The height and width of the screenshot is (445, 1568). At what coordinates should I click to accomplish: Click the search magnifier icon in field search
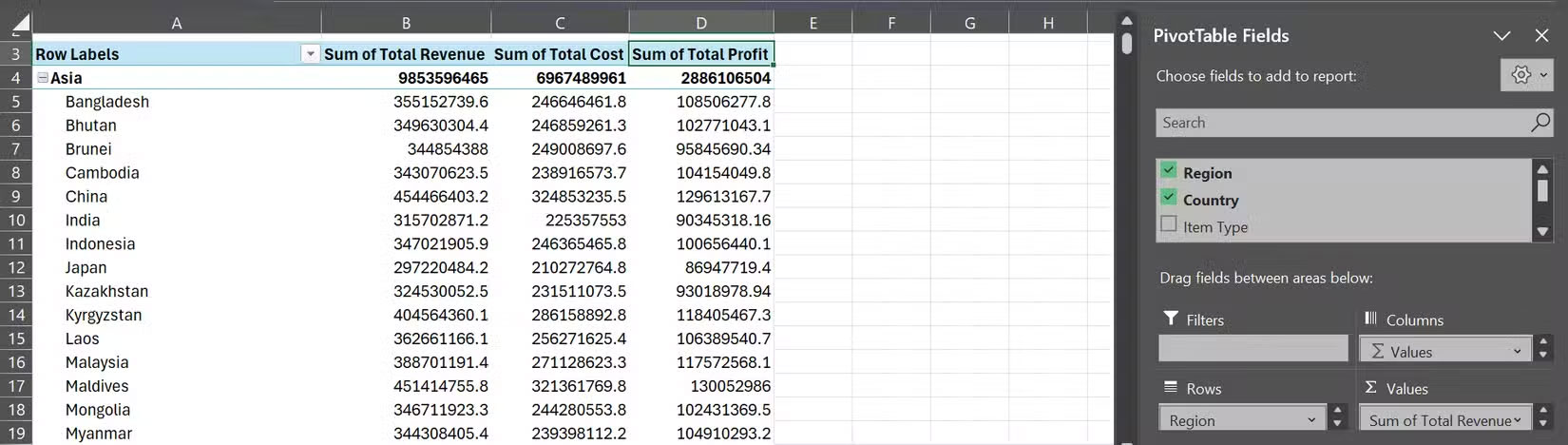(1539, 123)
